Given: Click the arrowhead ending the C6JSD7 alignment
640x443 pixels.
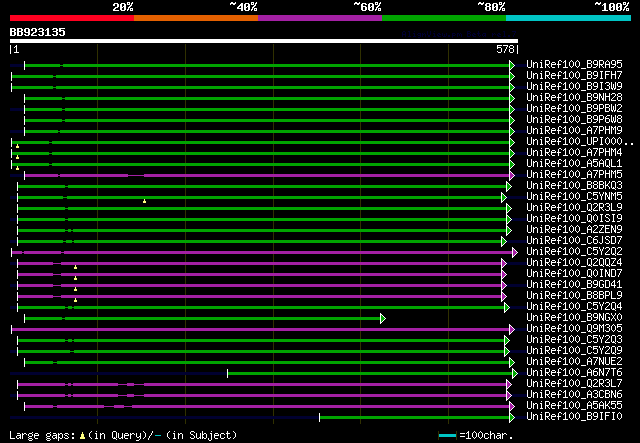Looking at the screenshot, I should click(x=504, y=241).
